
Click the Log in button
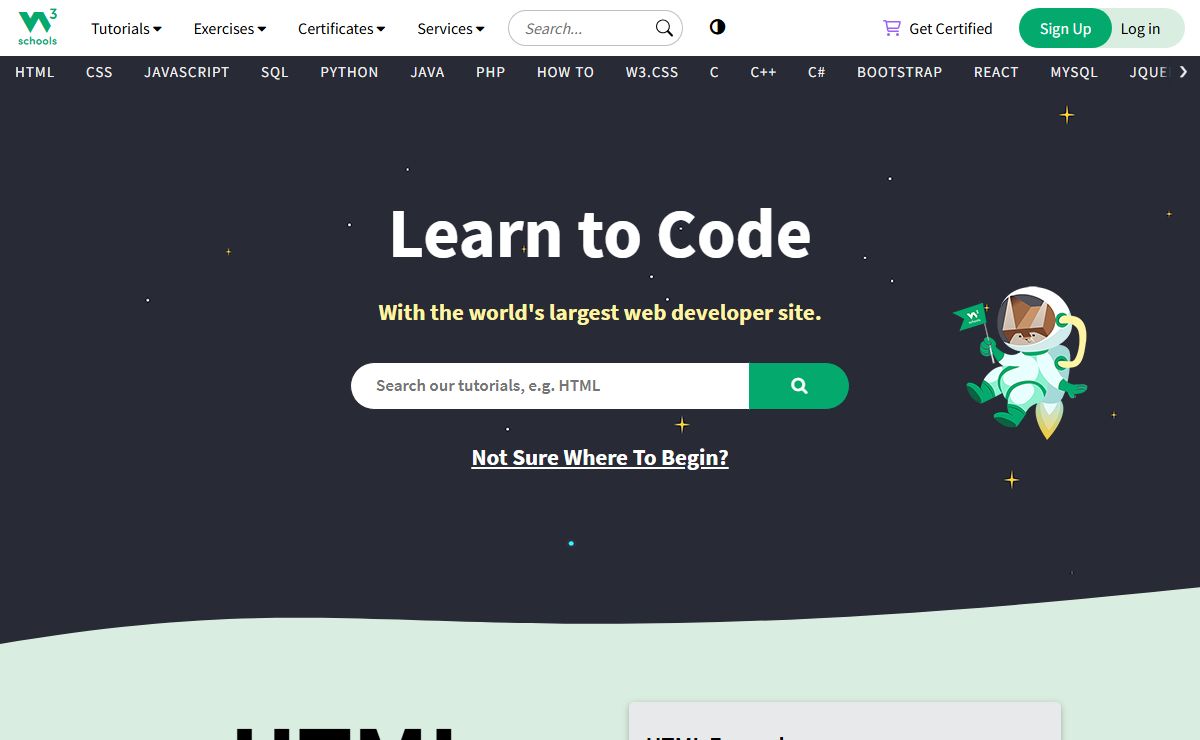[1140, 28]
